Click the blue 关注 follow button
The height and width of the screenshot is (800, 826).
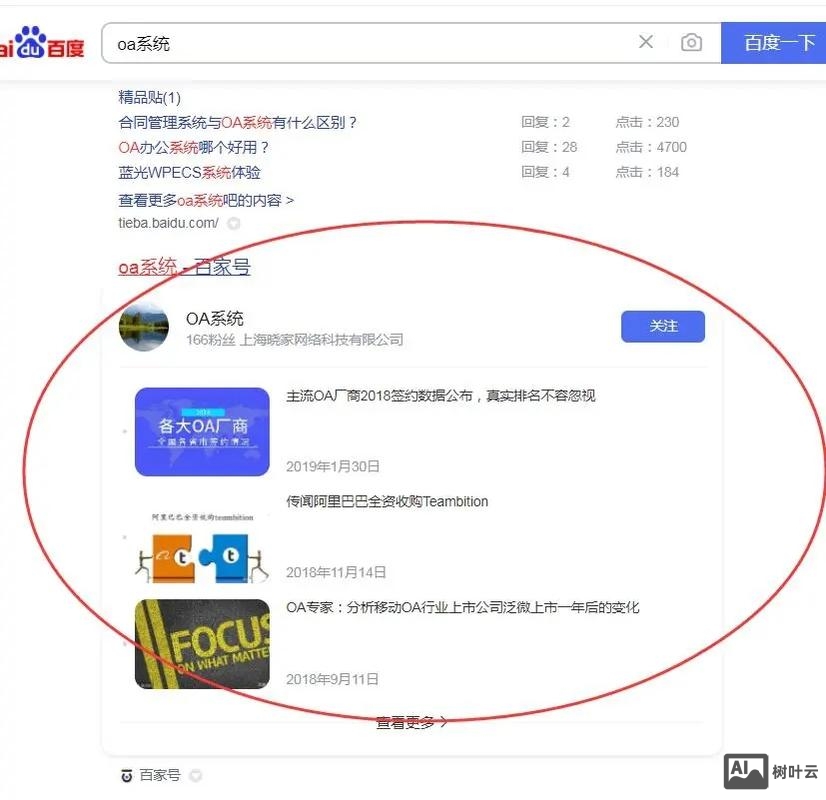(662, 326)
